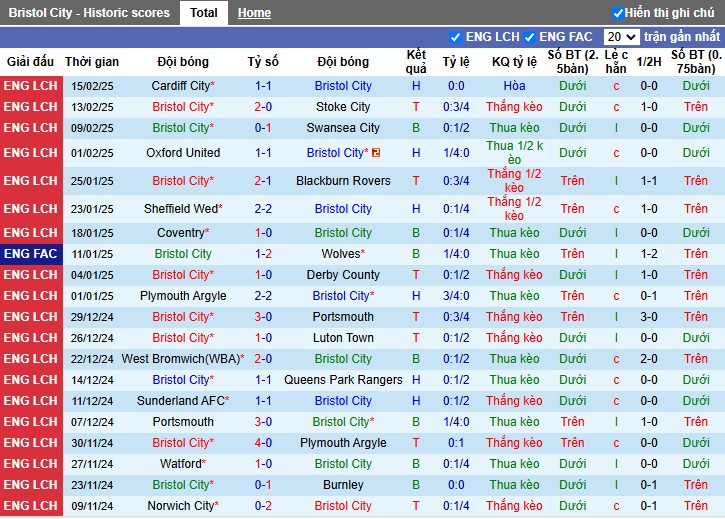Open Blackburn Rovers team link

[343, 181]
